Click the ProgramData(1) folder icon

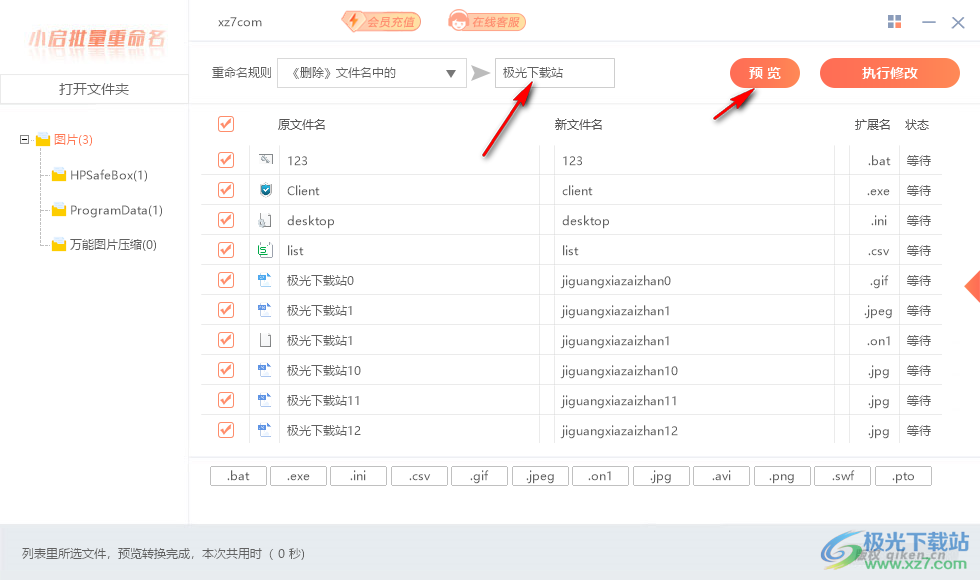[x=59, y=209]
